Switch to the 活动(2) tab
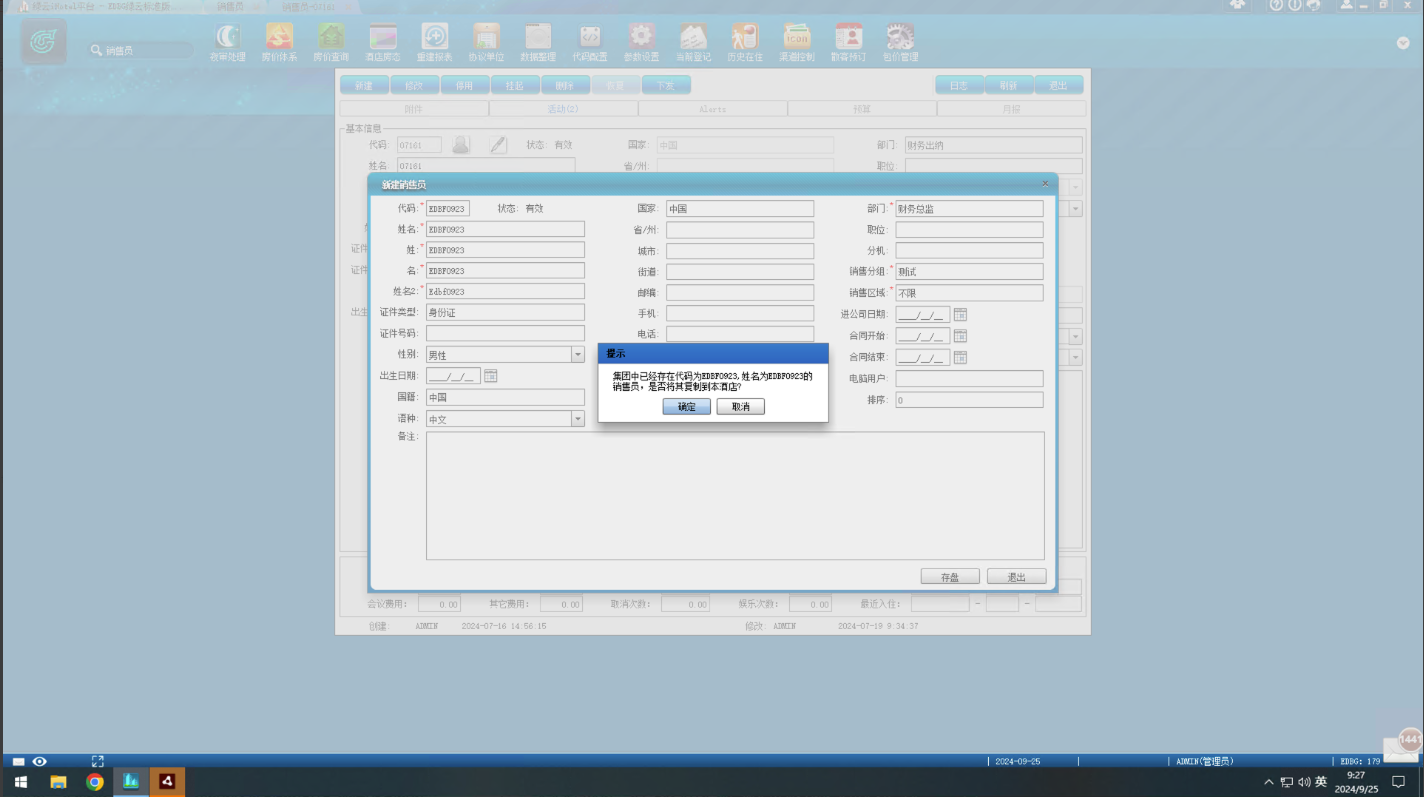This screenshot has height=797, width=1424. [563, 108]
